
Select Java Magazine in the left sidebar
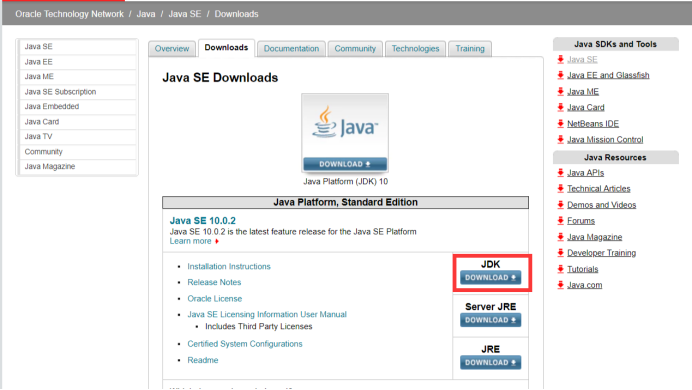pyautogui.click(x=78, y=167)
